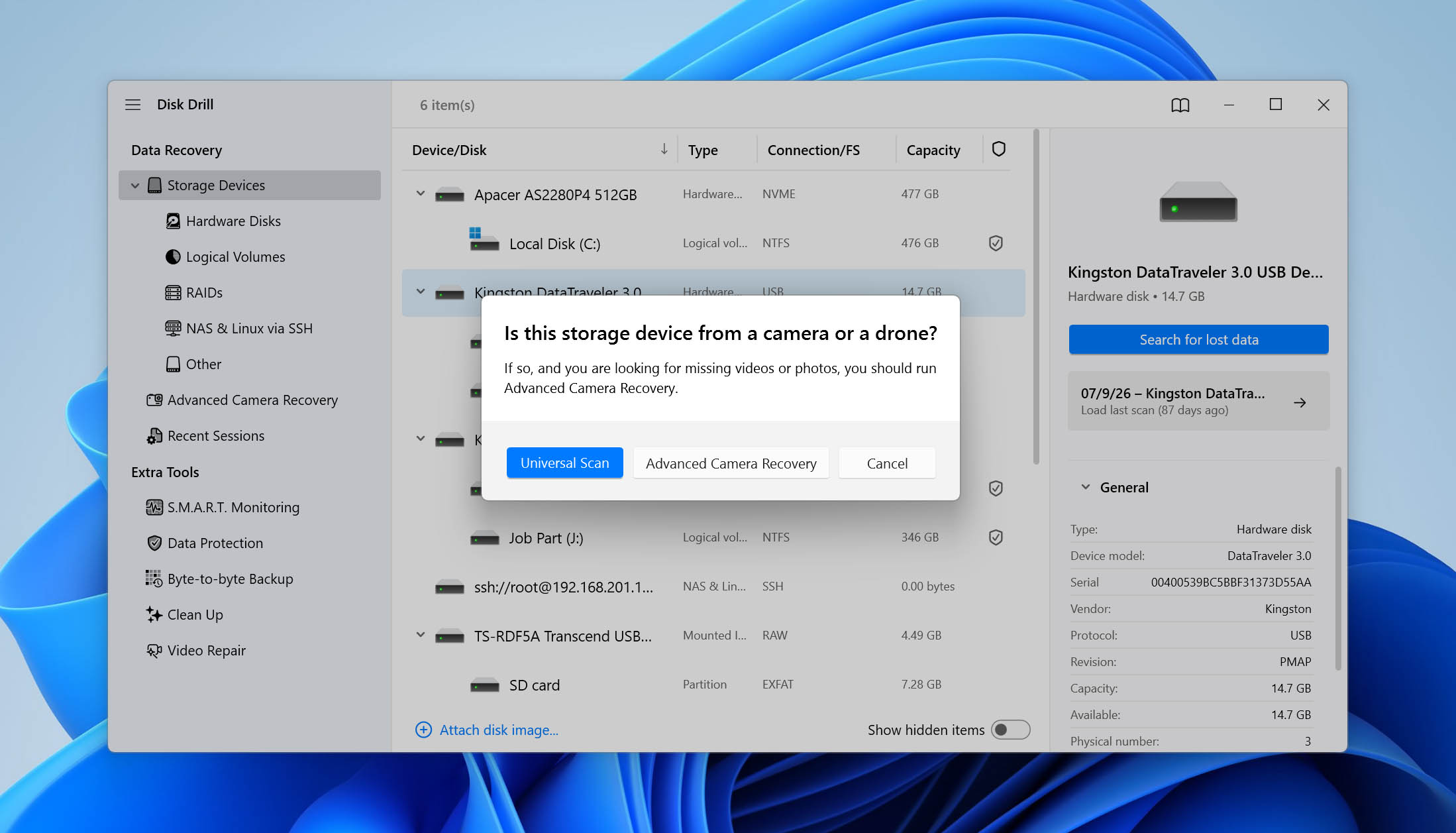Open Advanced Camera Recovery in sidebar
This screenshot has width=1456, height=833.
click(x=252, y=400)
